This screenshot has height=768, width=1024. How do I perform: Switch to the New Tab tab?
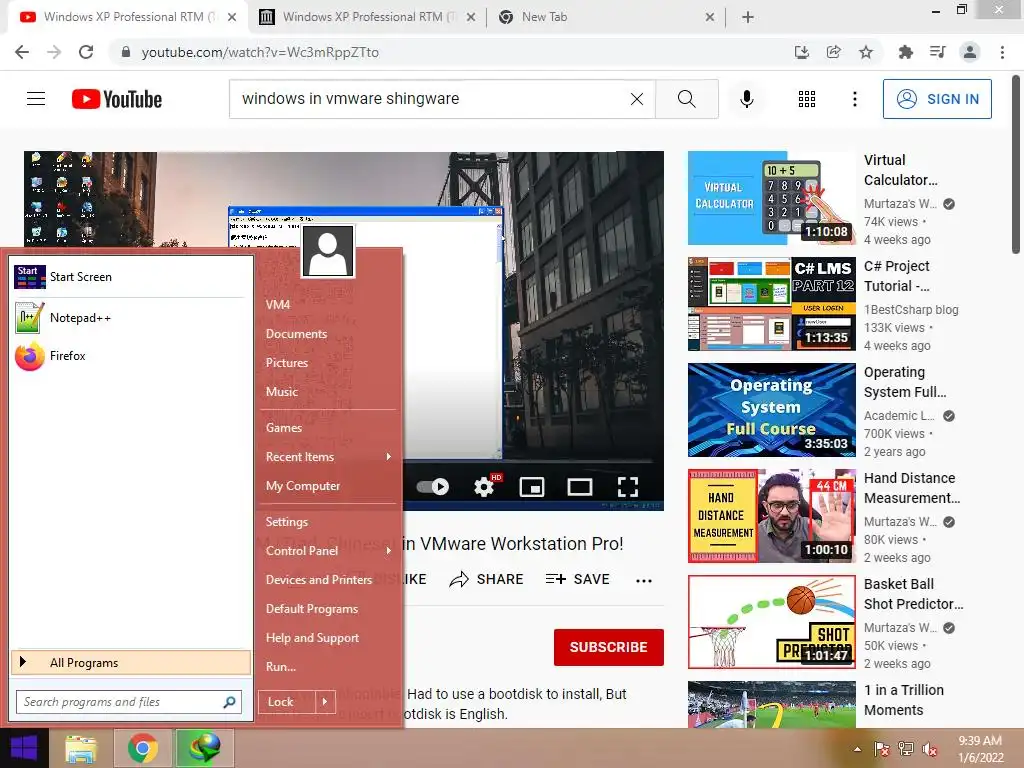coord(604,17)
